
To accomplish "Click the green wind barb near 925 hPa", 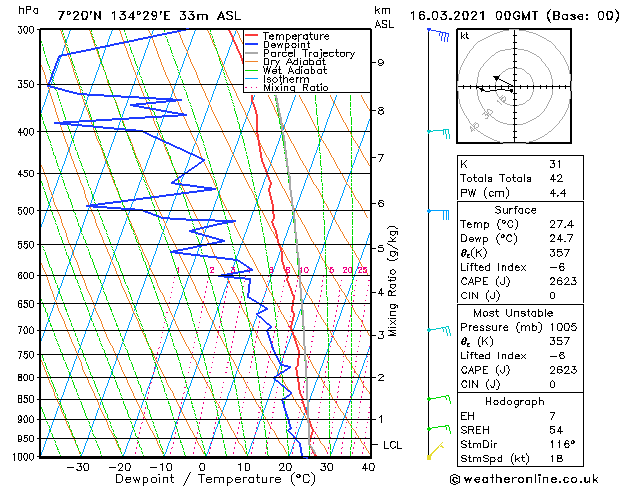I will click(x=439, y=429).
